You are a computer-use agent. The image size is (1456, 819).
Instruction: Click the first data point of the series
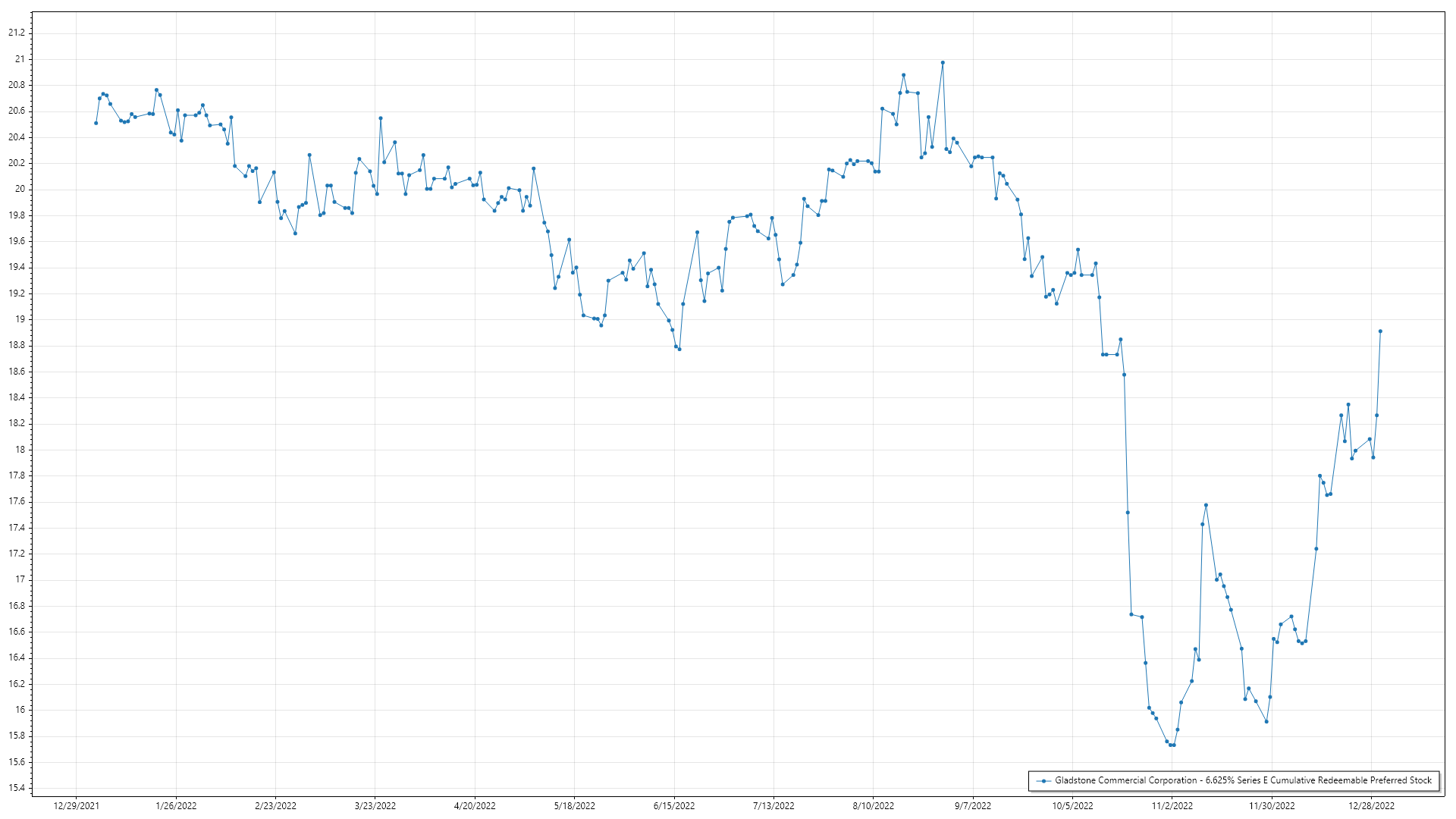[x=96, y=123]
